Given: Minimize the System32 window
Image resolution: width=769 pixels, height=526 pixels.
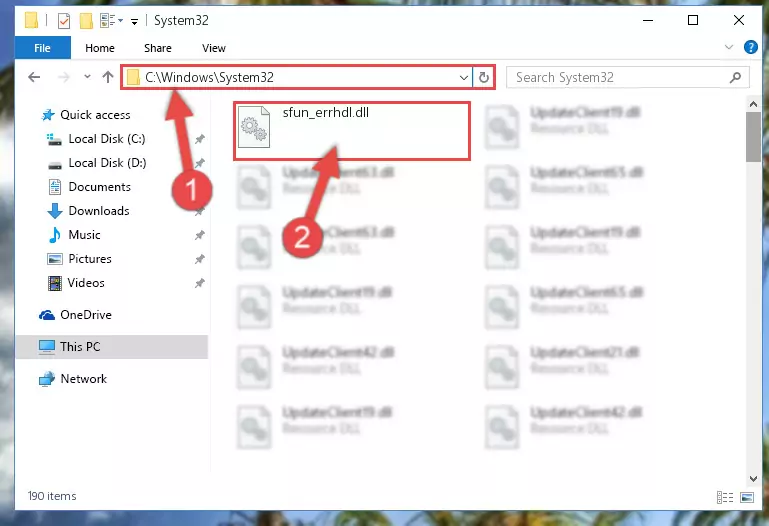Looking at the screenshot, I should click(x=648, y=21).
